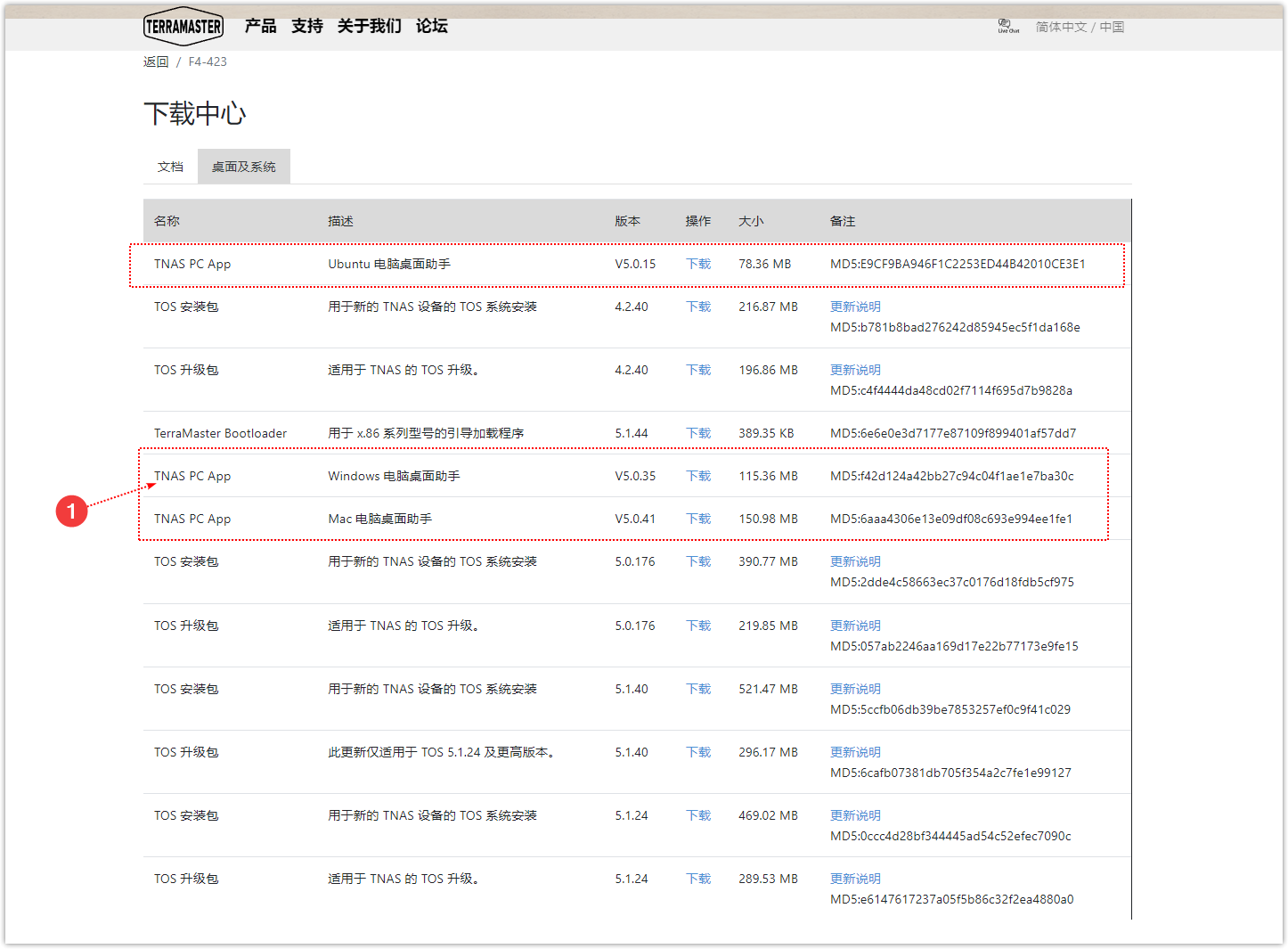Click the Ubuntu 电脑桌面助手 description
Viewport: 1288px width, 949px height.
coord(389,264)
